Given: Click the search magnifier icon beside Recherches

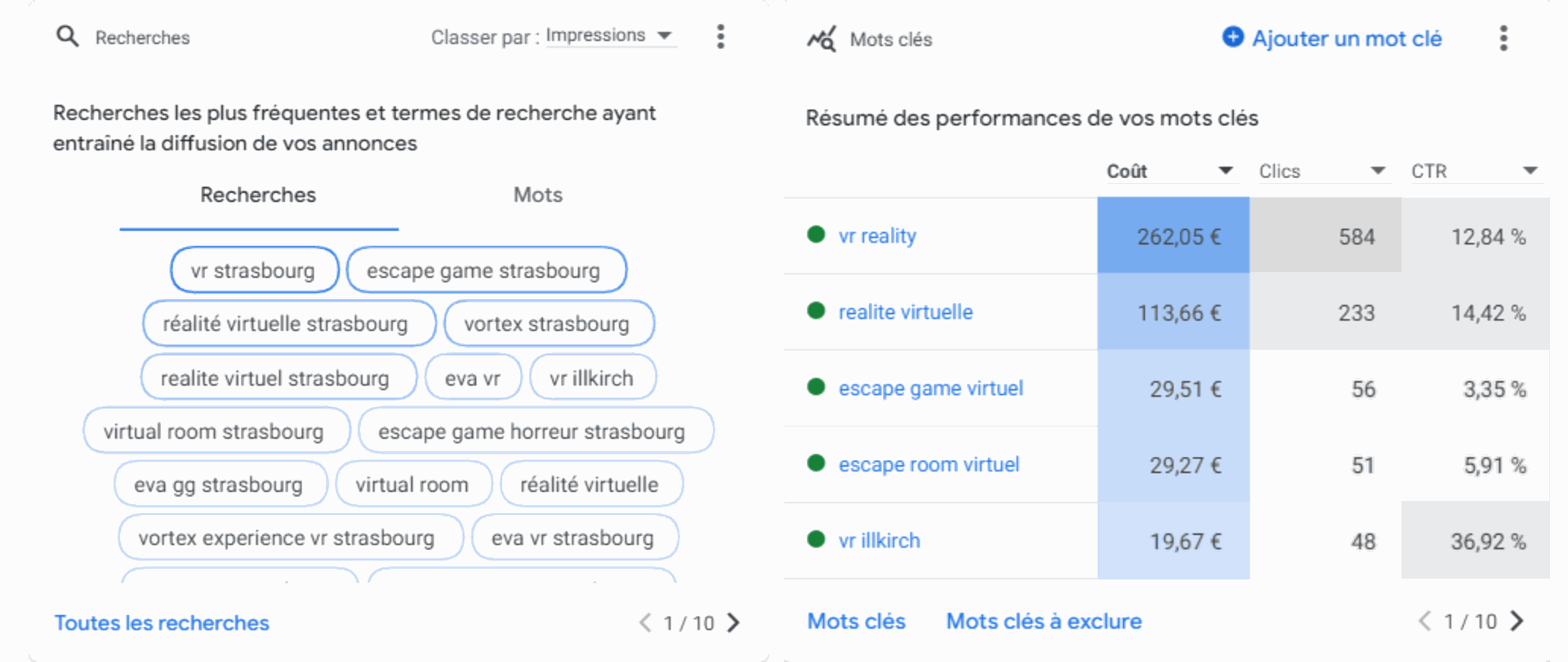Looking at the screenshot, I should 68,36.
